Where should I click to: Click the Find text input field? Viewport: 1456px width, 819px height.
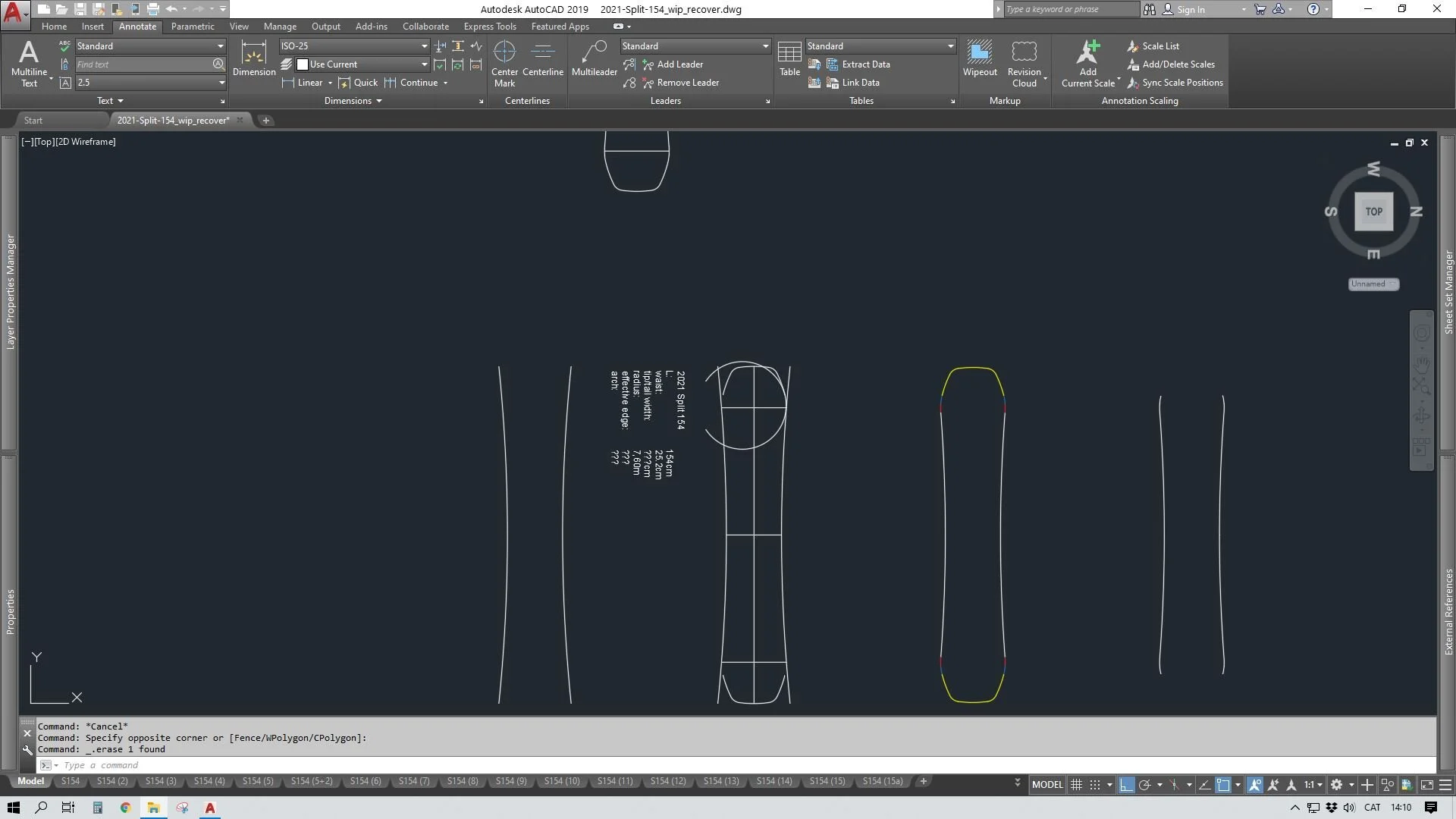point(144,64)
